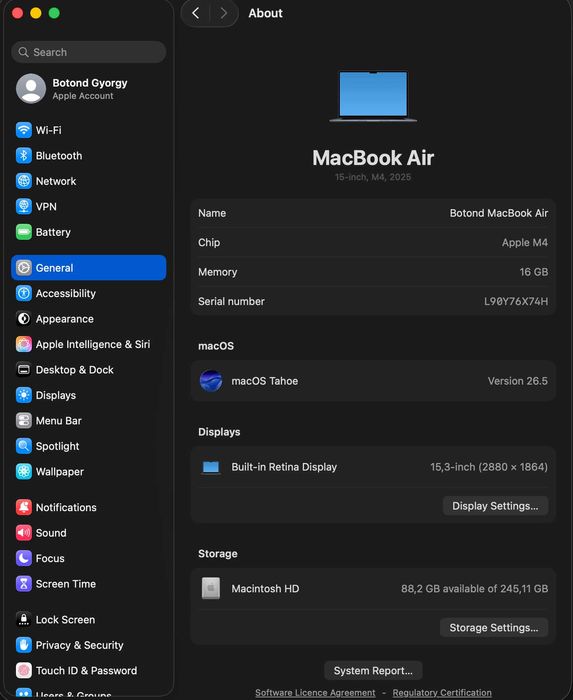Select Desktop & Dock icon
573x700 pixels.
(24, 369)
